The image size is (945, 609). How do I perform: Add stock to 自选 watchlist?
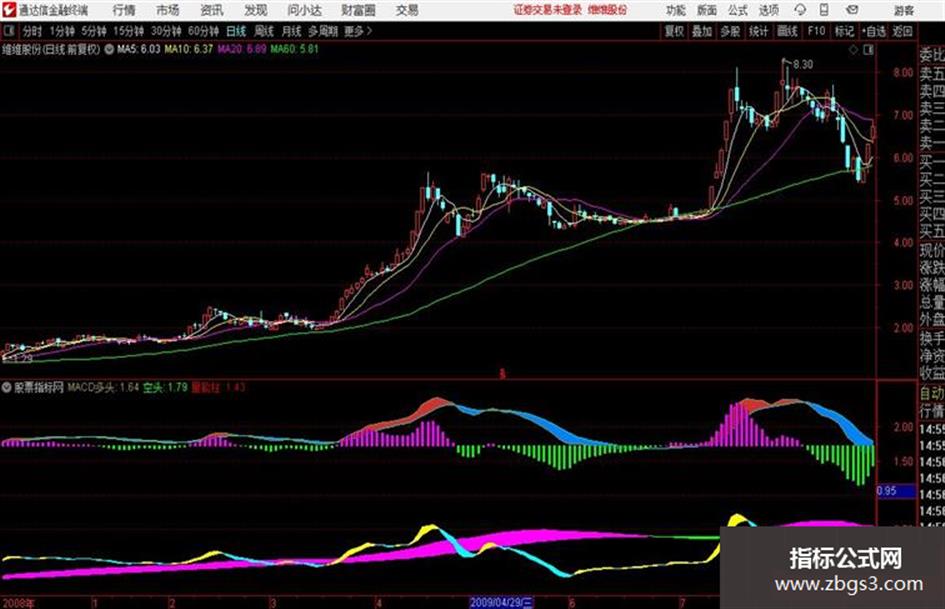(x=873, y=31)
